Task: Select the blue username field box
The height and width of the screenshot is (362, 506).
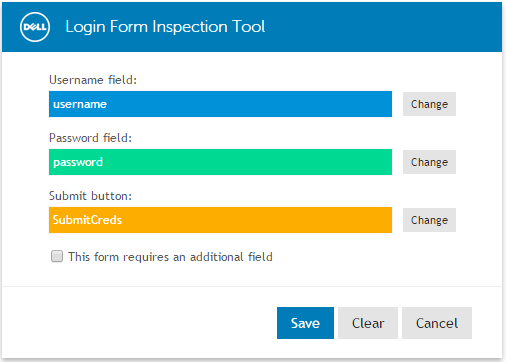Action: pos(220,104)
